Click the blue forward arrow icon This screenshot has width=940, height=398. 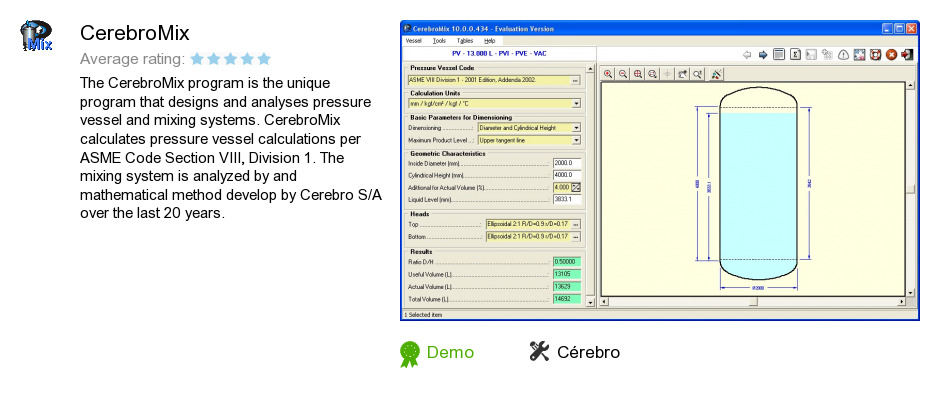763,55
